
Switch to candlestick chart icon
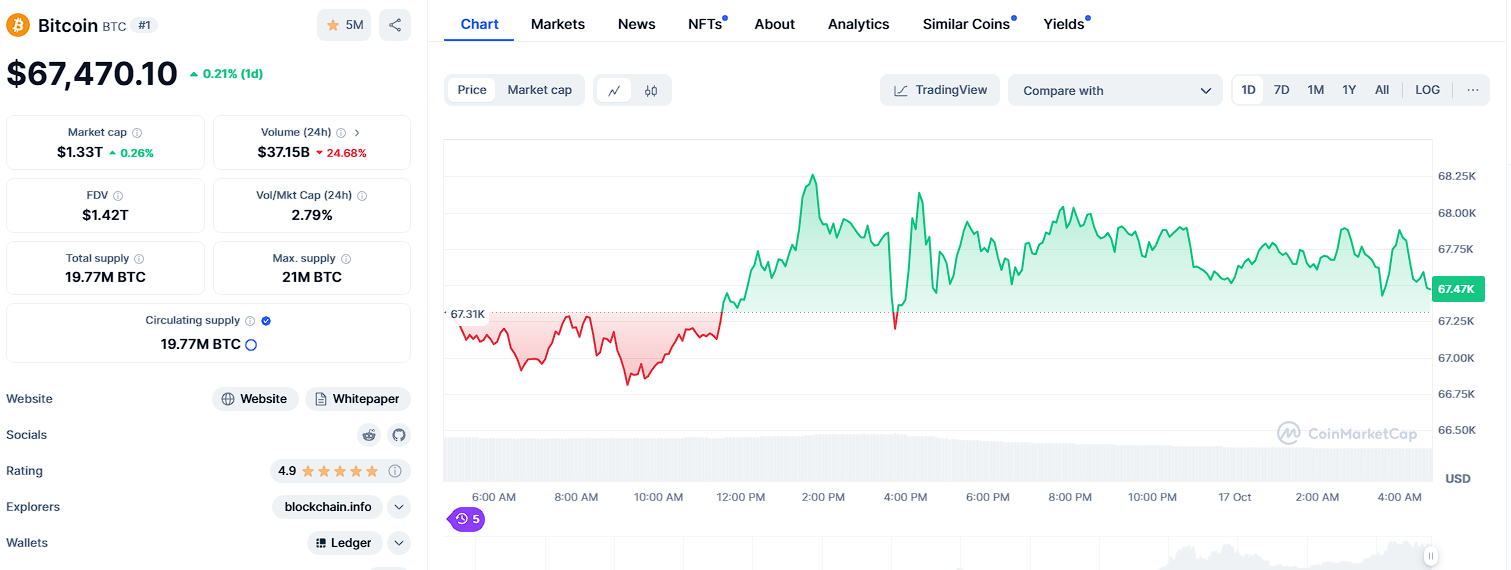[651, 90]
